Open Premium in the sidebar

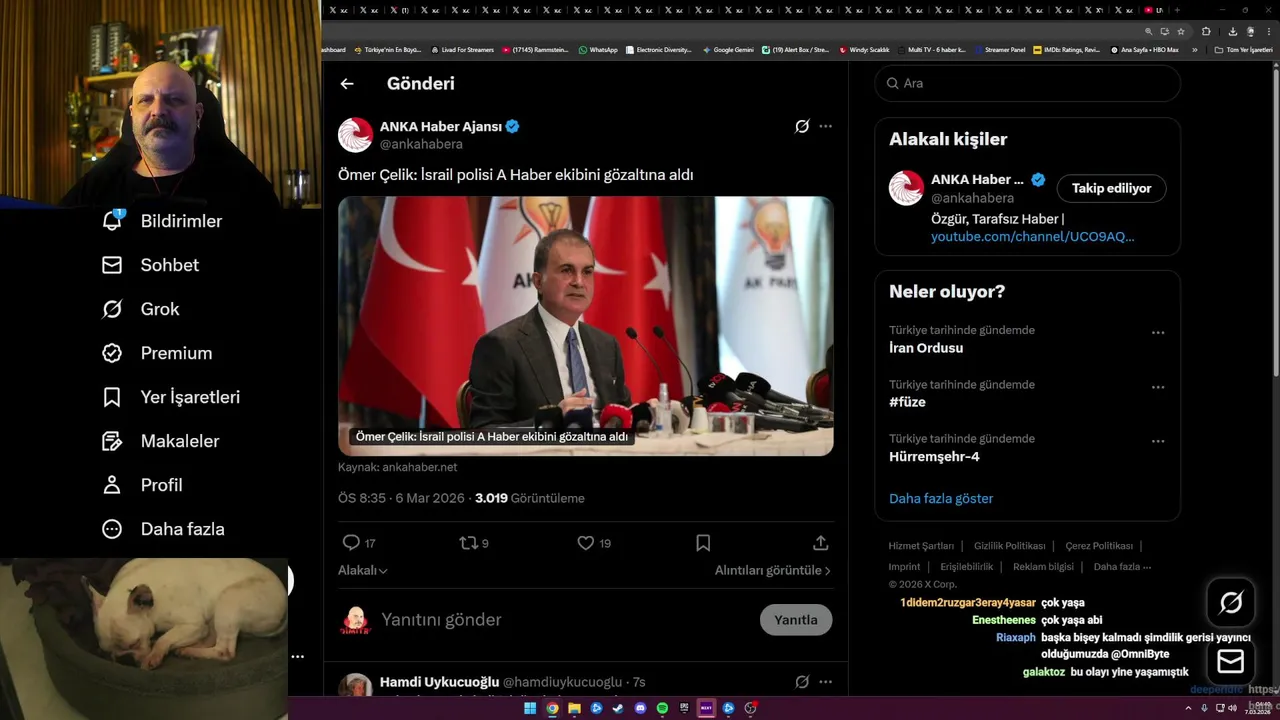click(x=157, y=353)
